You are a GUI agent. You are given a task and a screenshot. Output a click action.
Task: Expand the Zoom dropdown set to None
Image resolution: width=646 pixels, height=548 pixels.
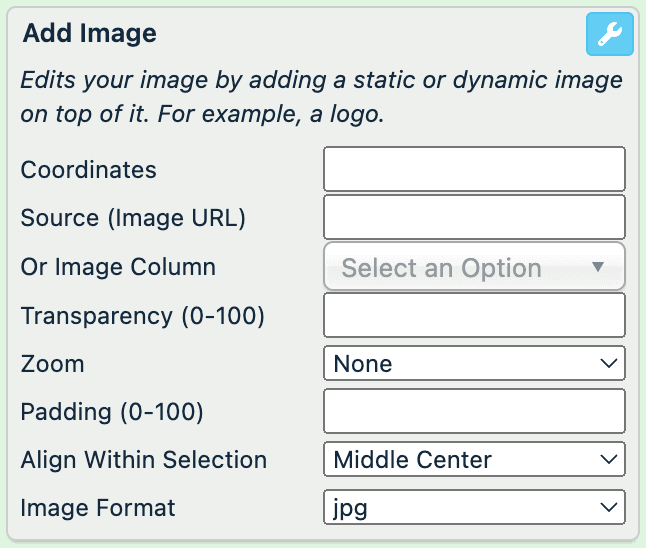474,364
